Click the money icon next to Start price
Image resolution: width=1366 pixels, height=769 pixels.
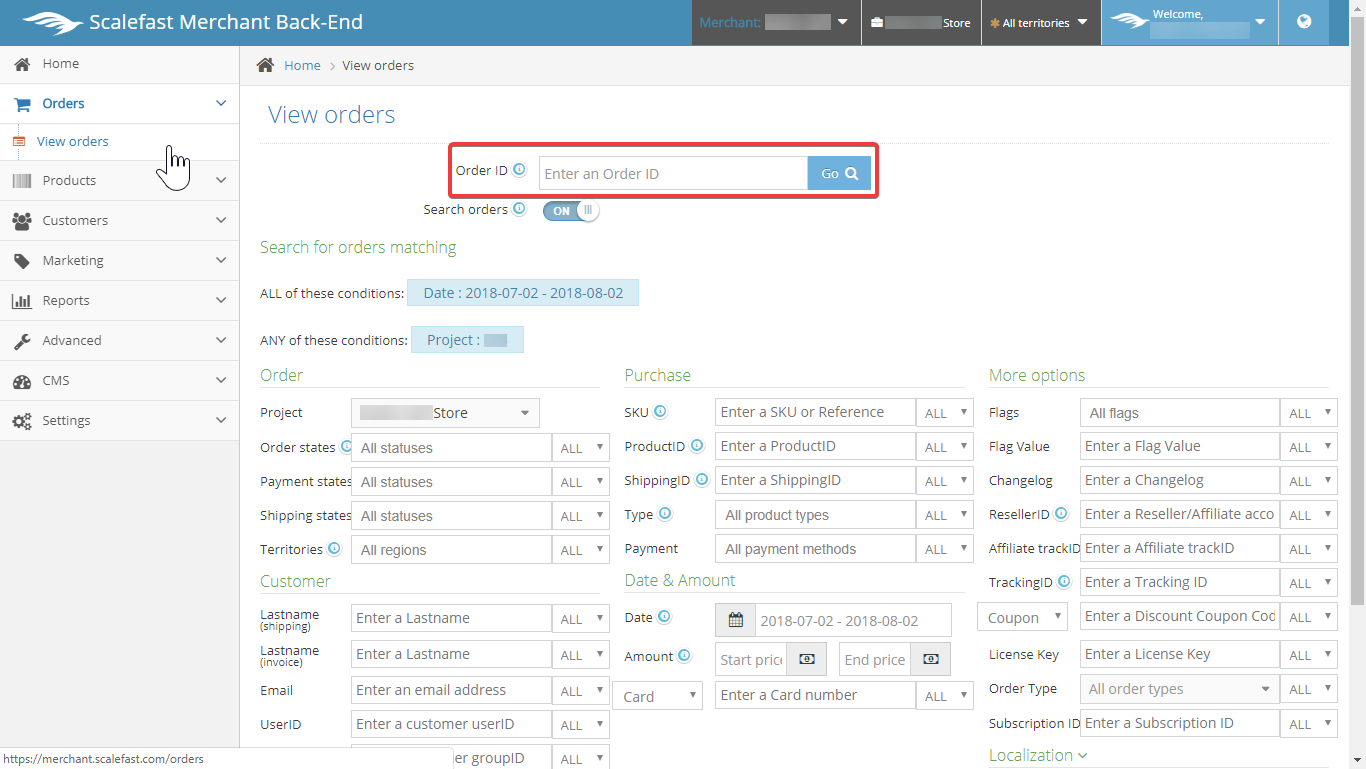(807, 659)
